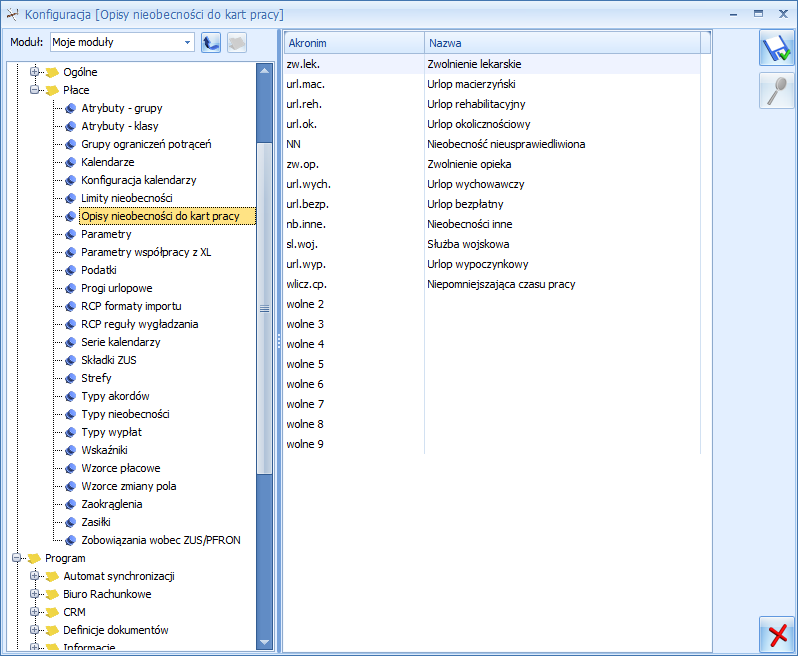Select the zw.lek. row

tap(492, 64)
